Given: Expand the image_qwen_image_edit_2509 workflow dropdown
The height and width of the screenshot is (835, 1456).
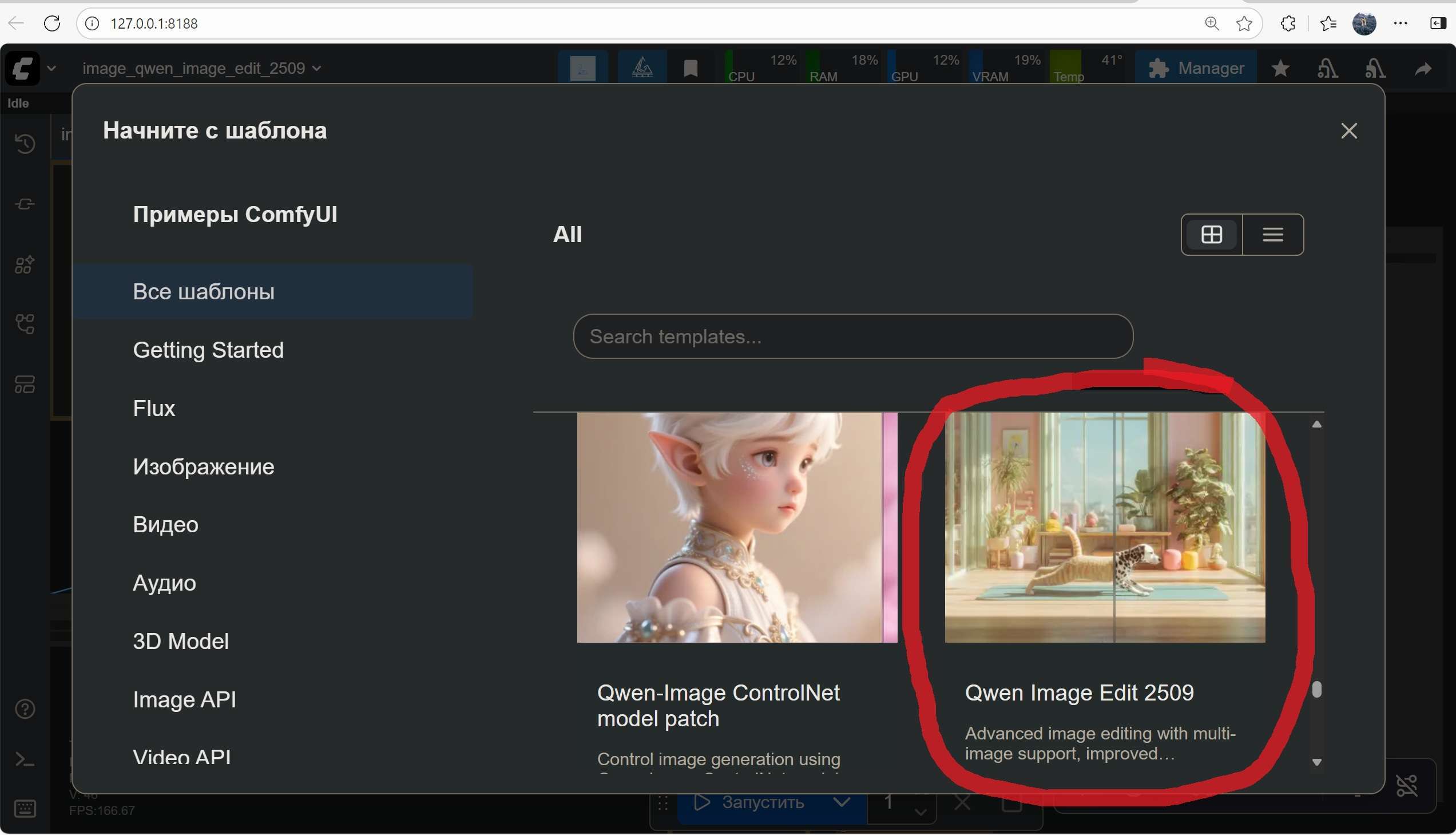Looking at the screenshot, I should [316, 68].
